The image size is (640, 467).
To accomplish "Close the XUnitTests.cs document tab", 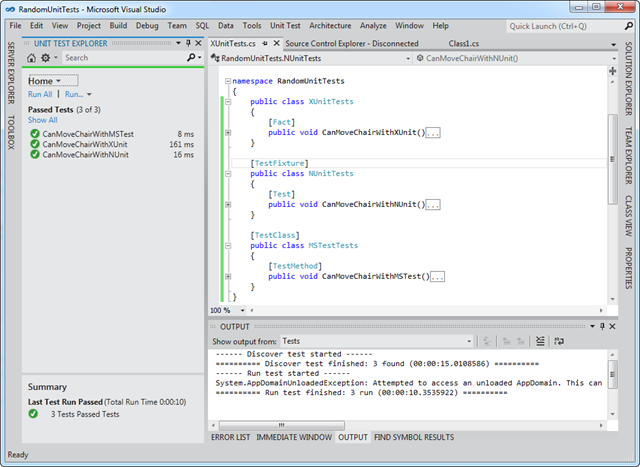I will click(275, 44).
